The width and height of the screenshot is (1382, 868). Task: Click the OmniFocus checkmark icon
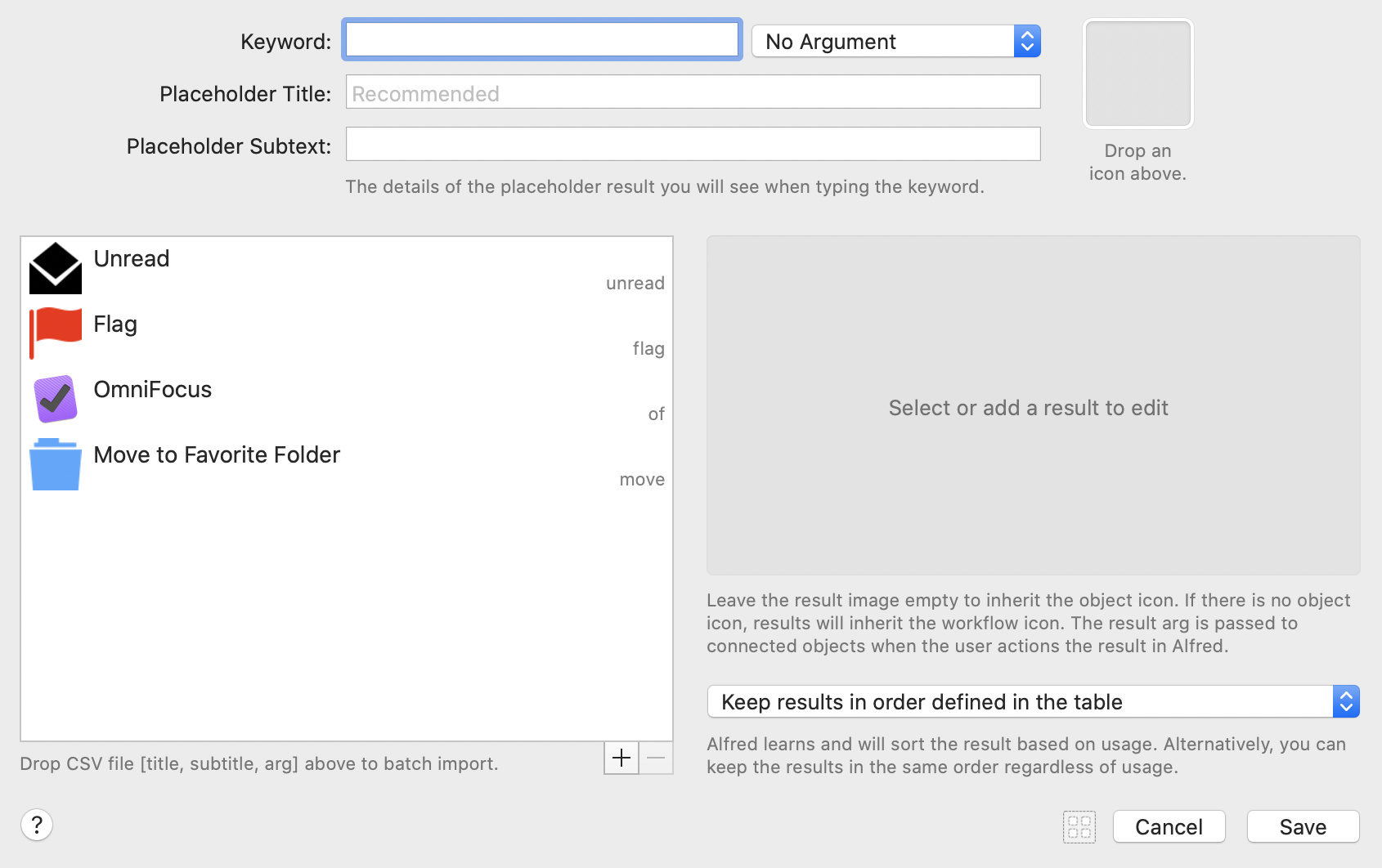56,399
